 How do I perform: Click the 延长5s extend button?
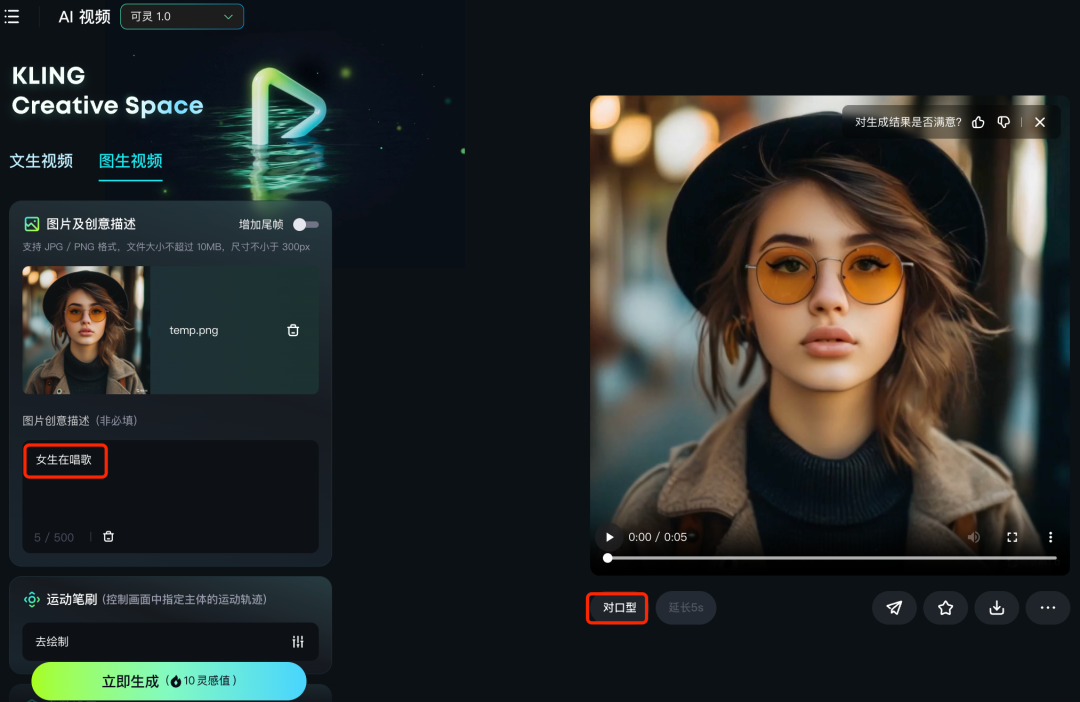click(x=686, y=608)
